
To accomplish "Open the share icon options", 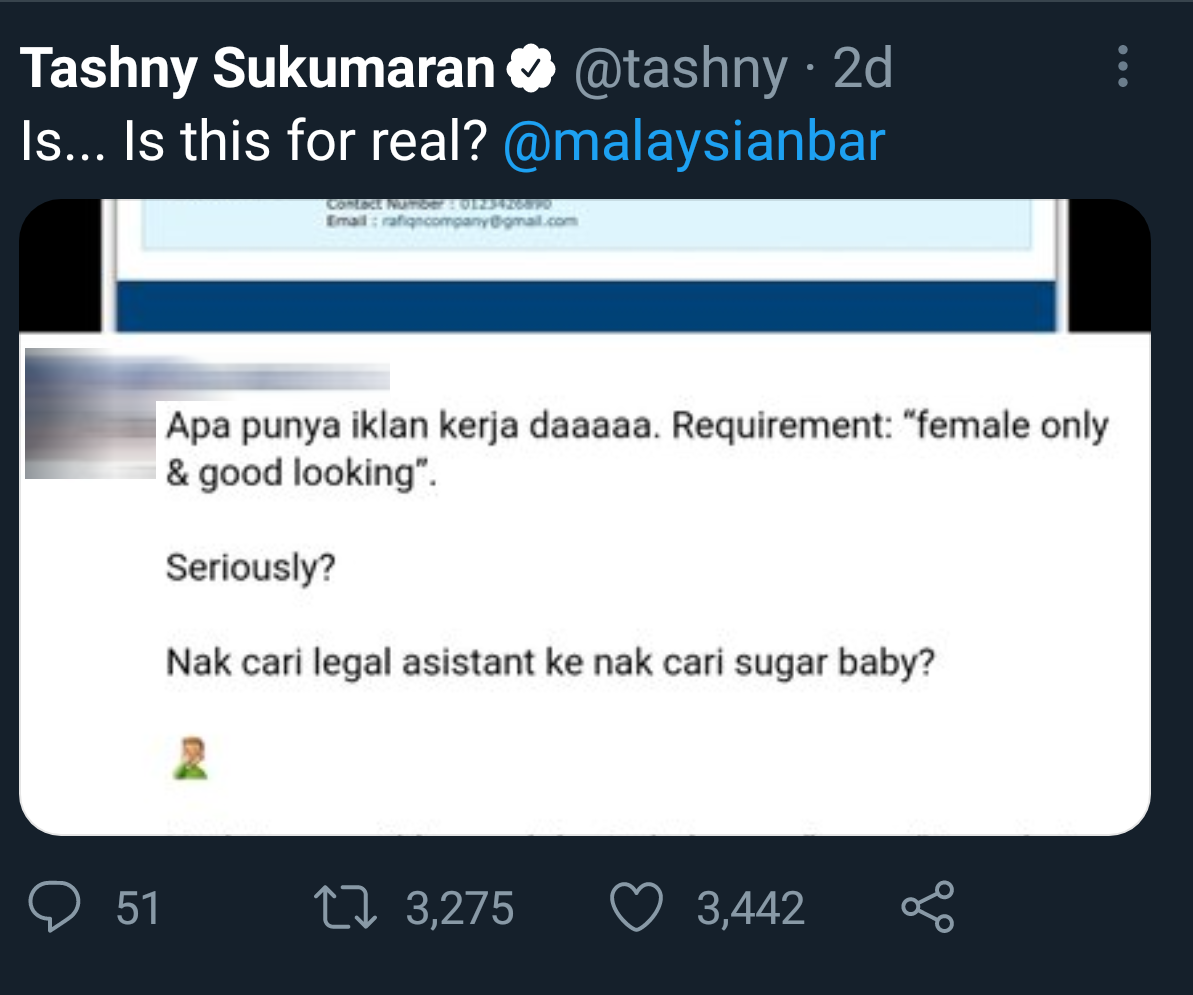I will [928, 907].
